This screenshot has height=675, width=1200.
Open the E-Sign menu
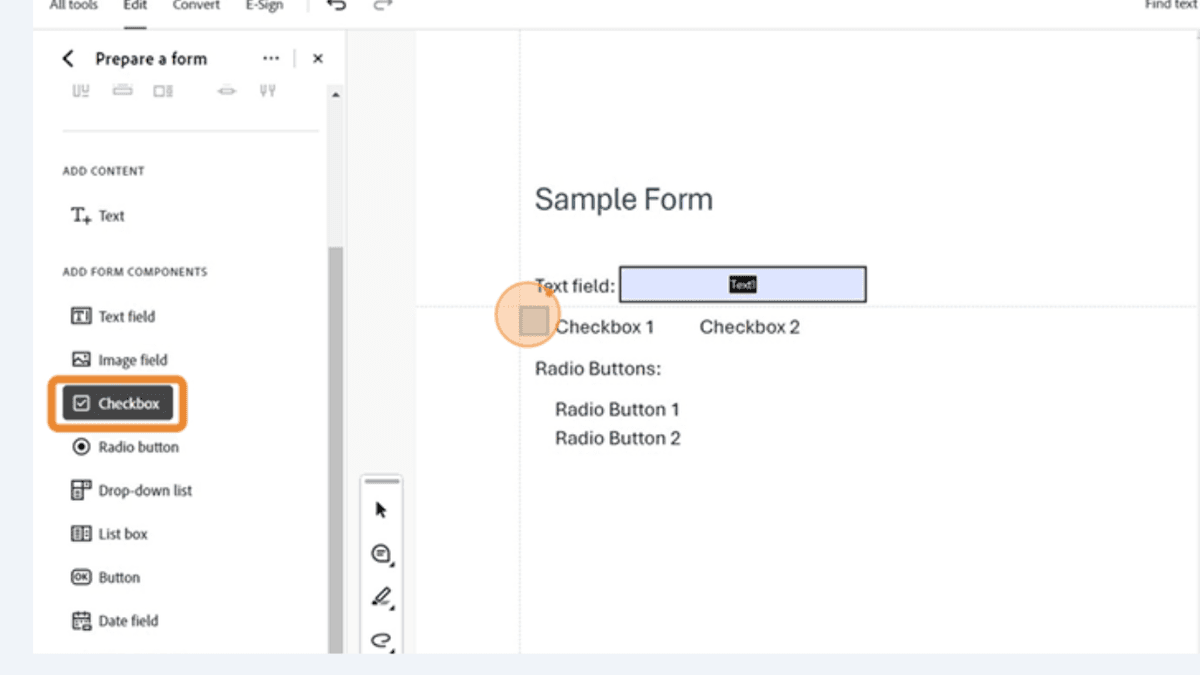[263, 6]
